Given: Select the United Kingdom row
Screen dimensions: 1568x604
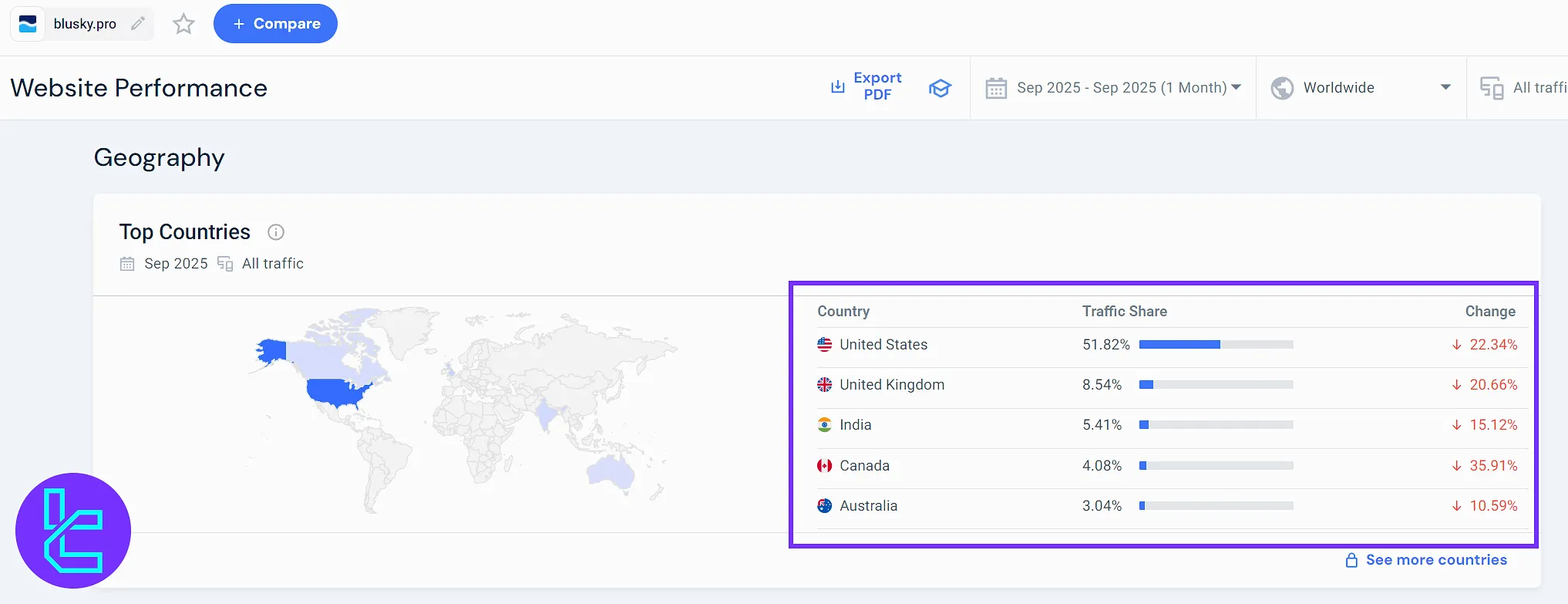Looking at the screenshot, I should point(891,385).
